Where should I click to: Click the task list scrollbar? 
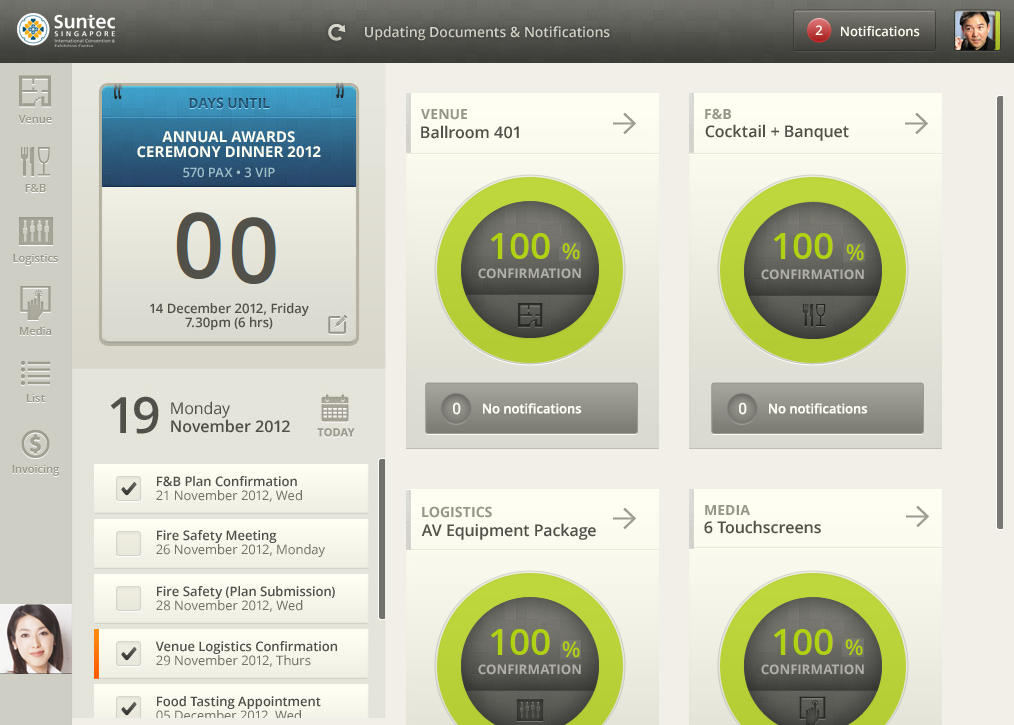[382, 539]
